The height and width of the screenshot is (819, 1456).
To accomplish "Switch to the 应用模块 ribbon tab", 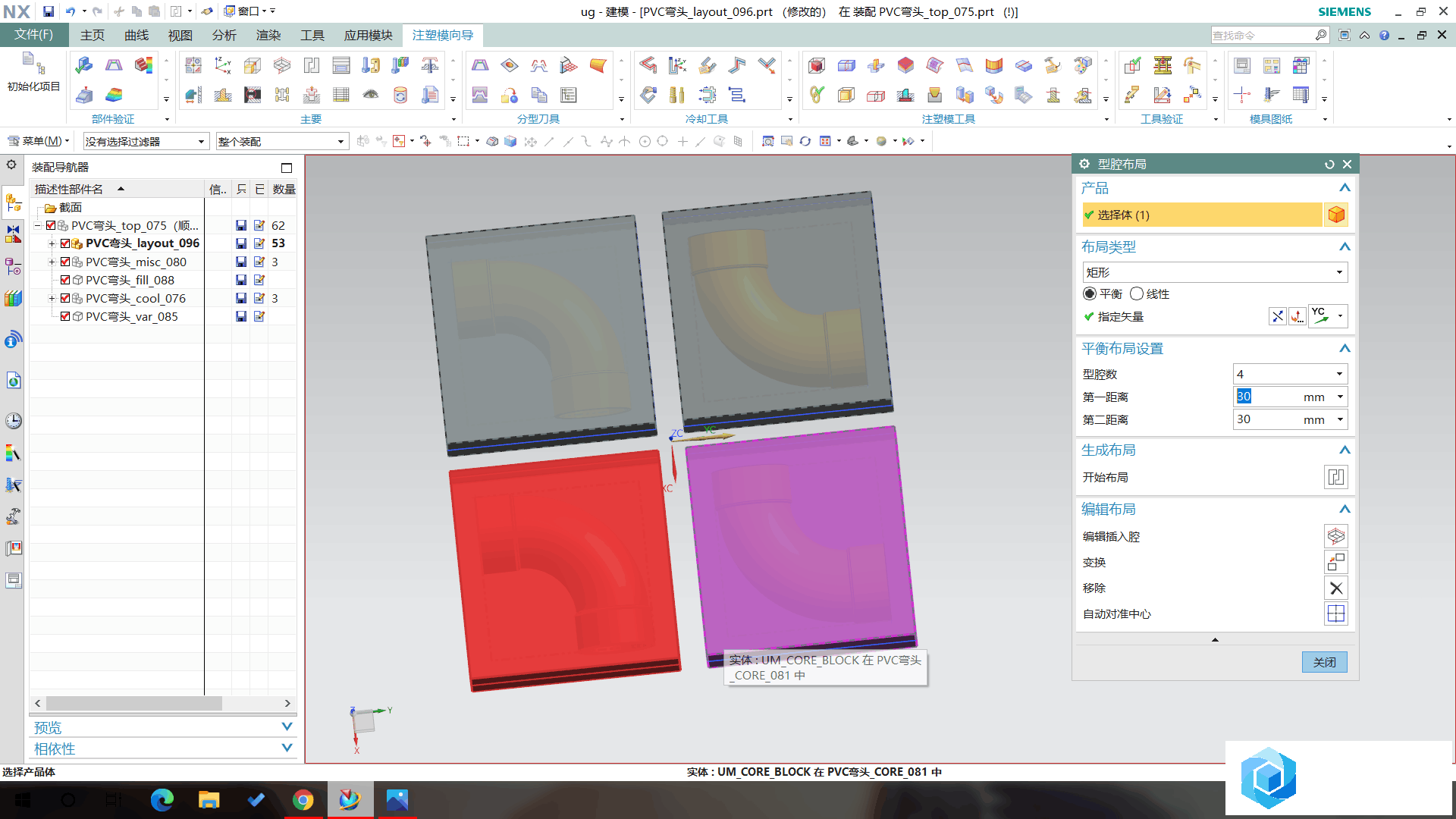I will point(369,35).
